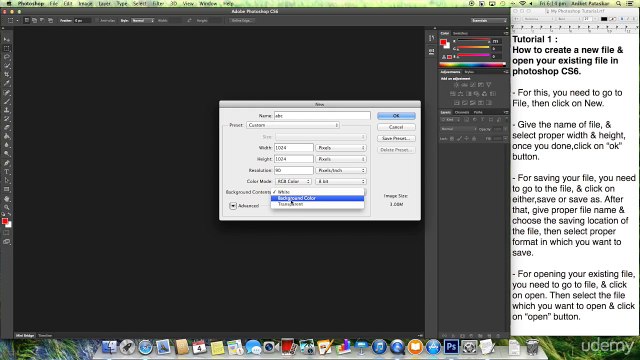
Task: Click the color spectrum ramp in Color panel
Action: click(472, 64)
